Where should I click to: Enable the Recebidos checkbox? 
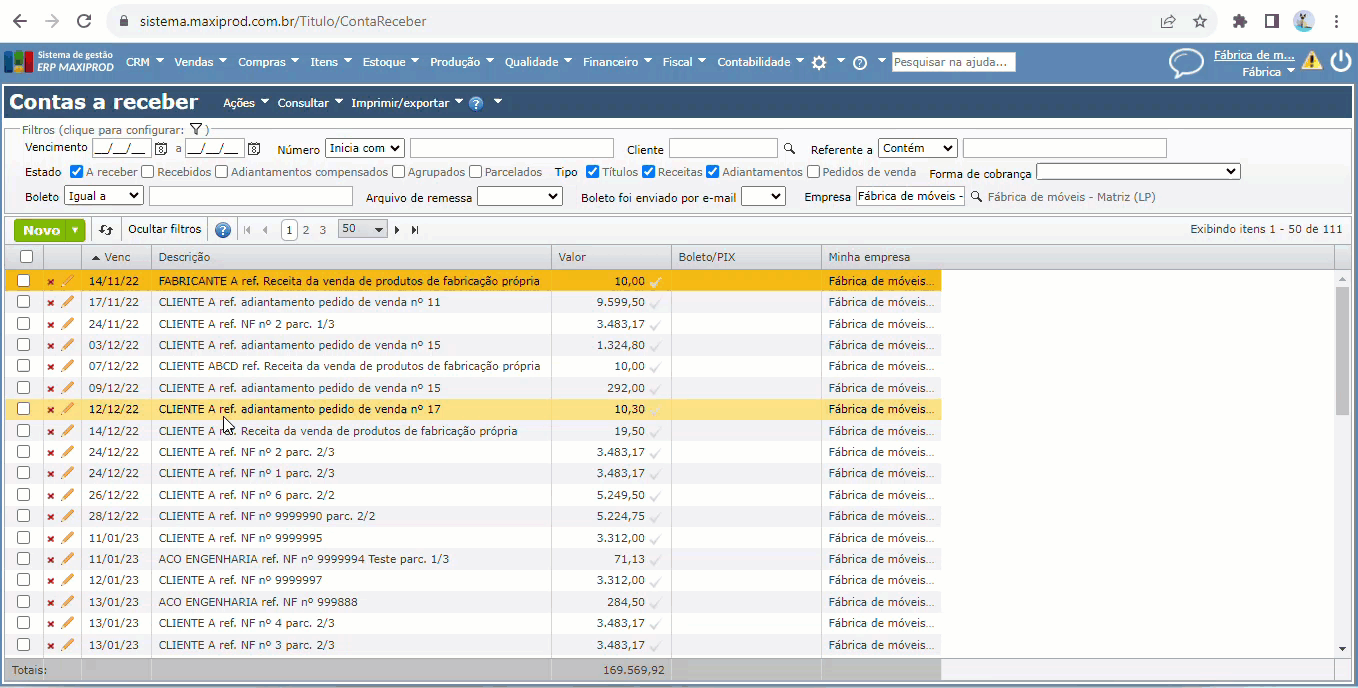[148, 172]
